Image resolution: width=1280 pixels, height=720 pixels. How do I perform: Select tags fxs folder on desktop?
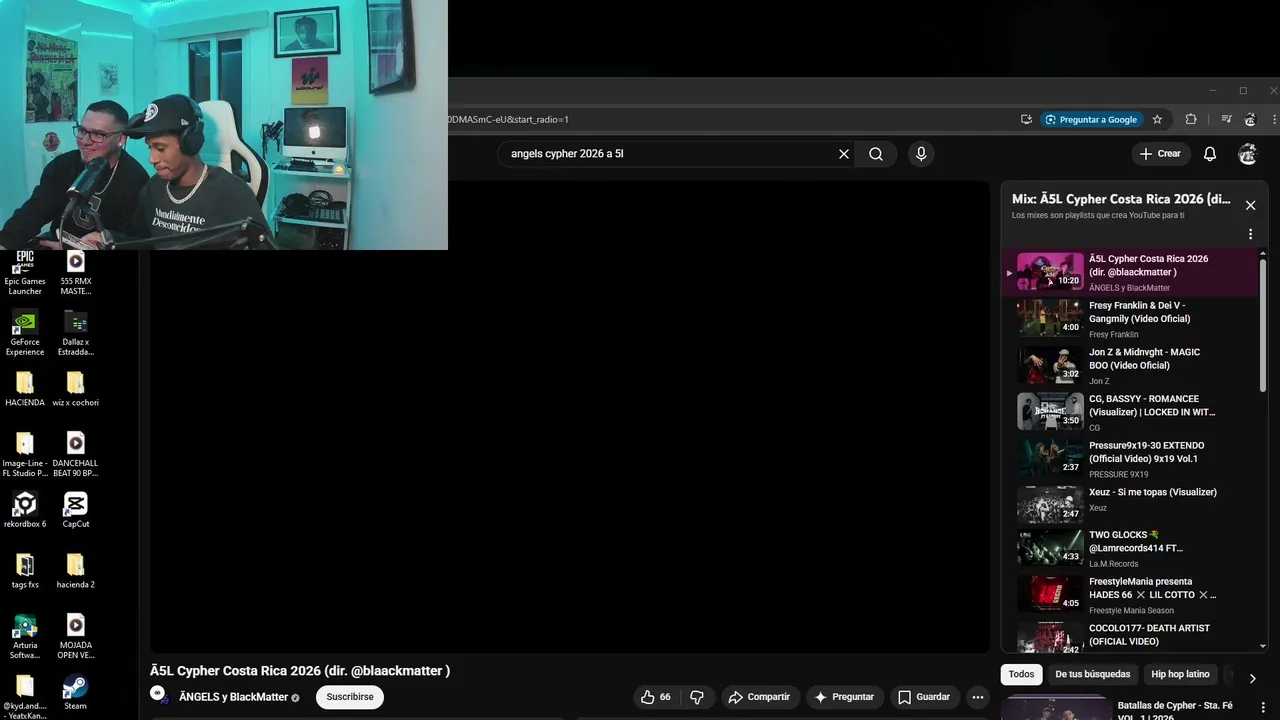point(25,571)
